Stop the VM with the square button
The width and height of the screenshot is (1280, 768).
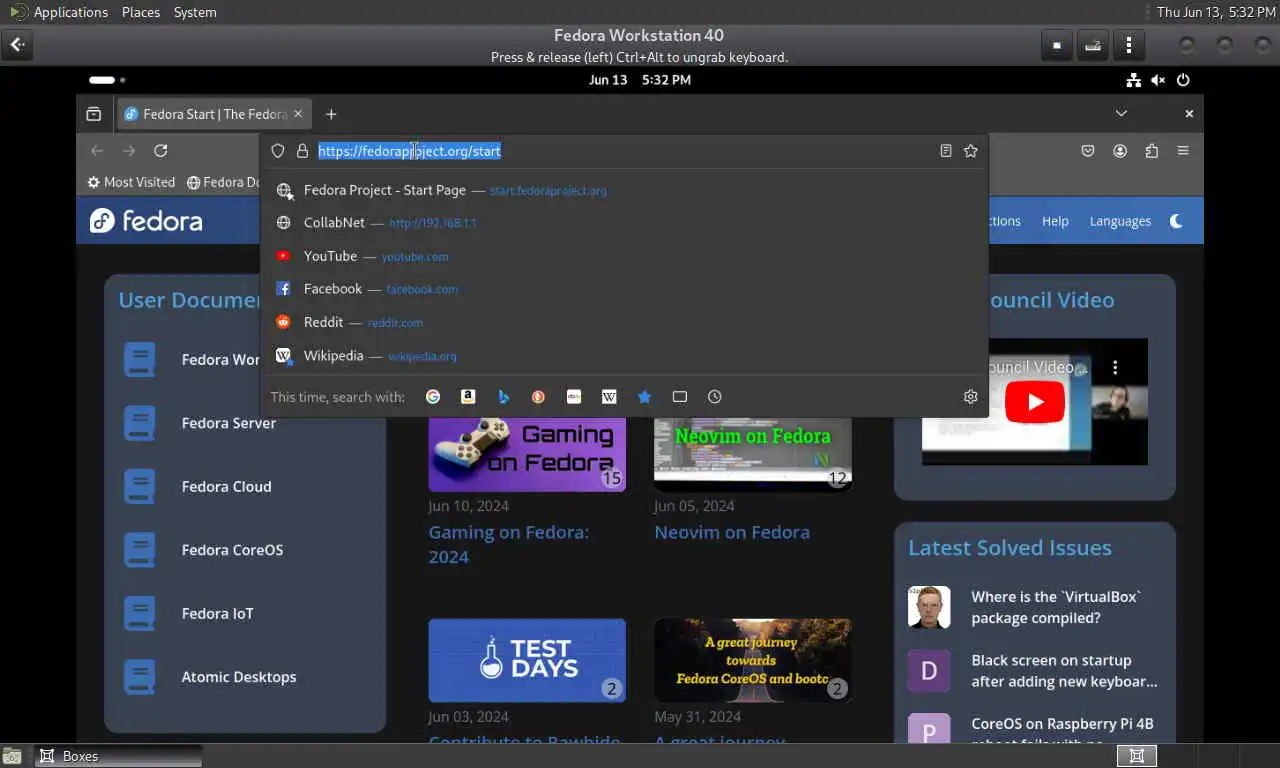[x=1056, y=45]
